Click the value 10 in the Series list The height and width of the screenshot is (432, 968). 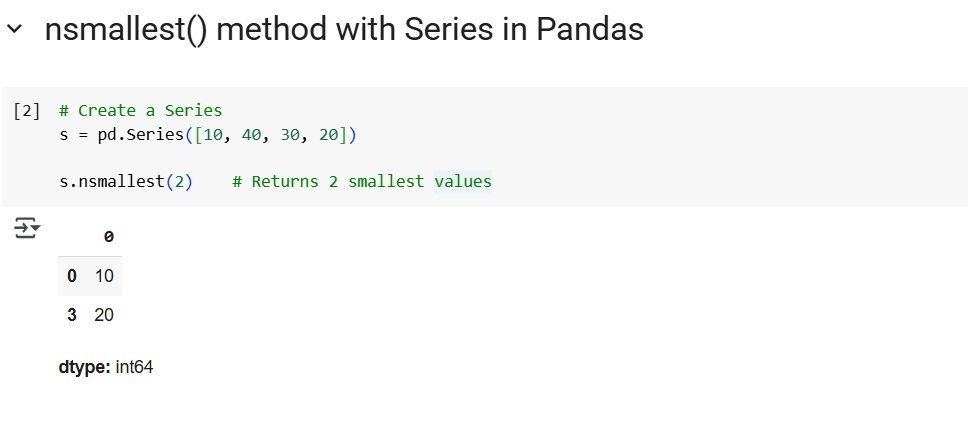[212, 135]
